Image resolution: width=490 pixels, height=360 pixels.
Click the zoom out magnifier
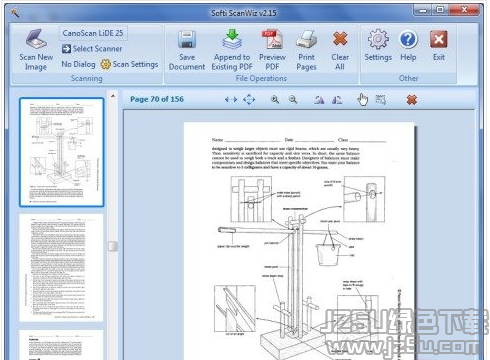point(293,99)
